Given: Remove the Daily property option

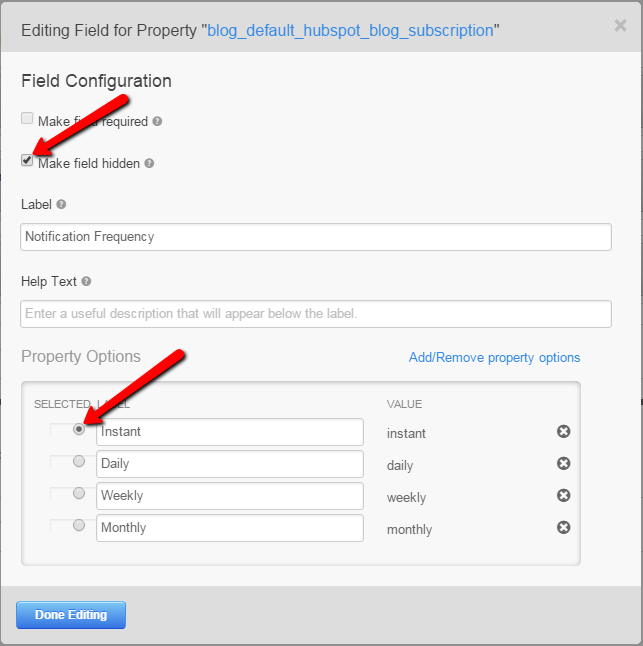Looking at the screenshot, I should click(x=563, y=464).
